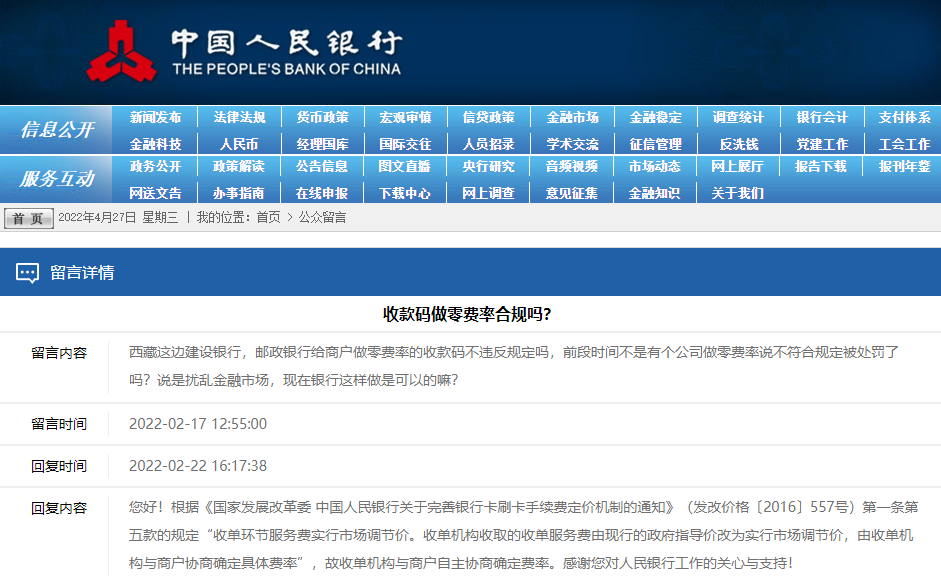Viewport: 941px width, 583px height.
Task: Open the 下载中心 link
Action: pyautogui.click(x=407, y=192)
